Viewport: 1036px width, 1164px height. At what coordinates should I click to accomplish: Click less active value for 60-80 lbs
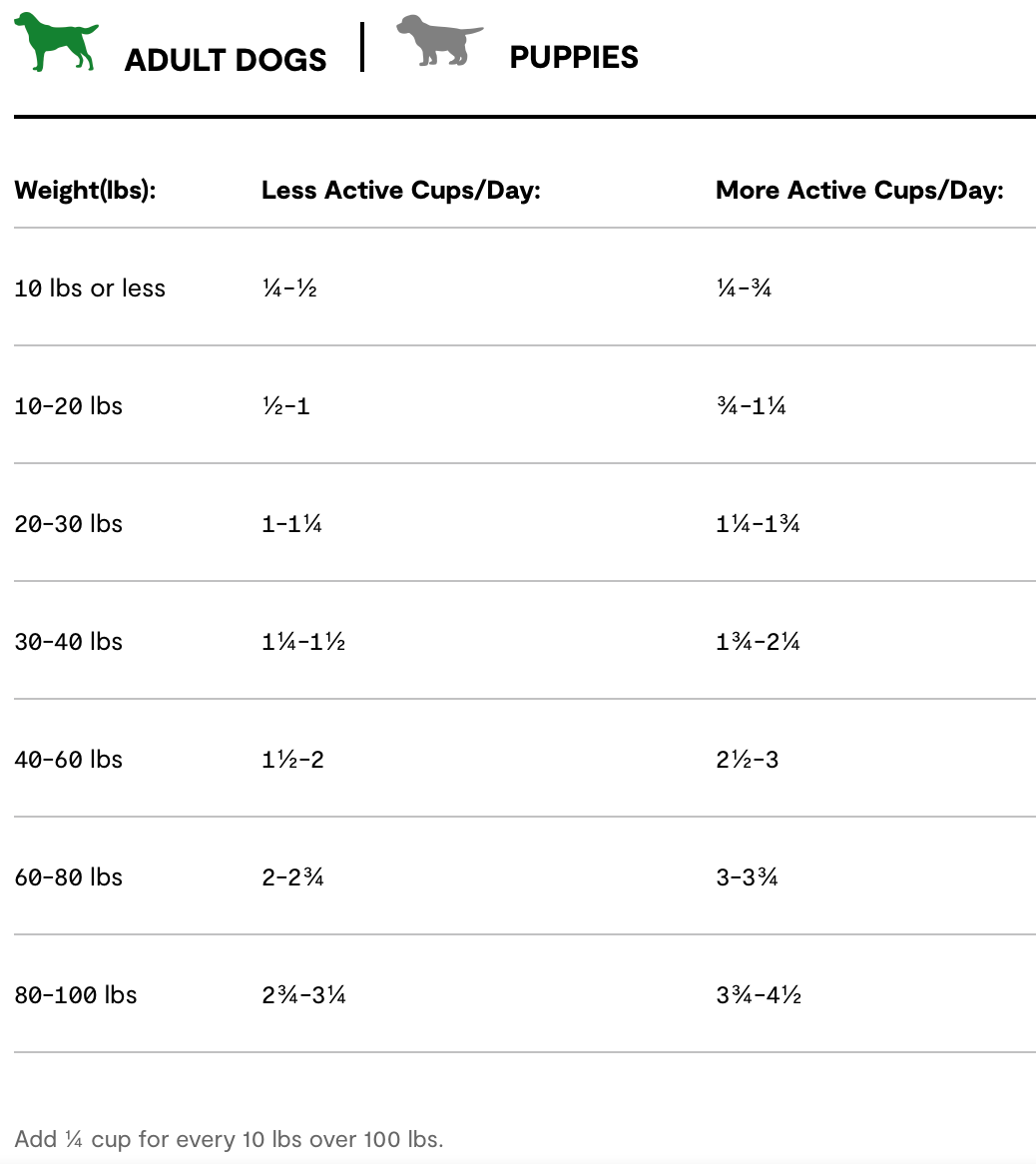click(x=292, y=877)
